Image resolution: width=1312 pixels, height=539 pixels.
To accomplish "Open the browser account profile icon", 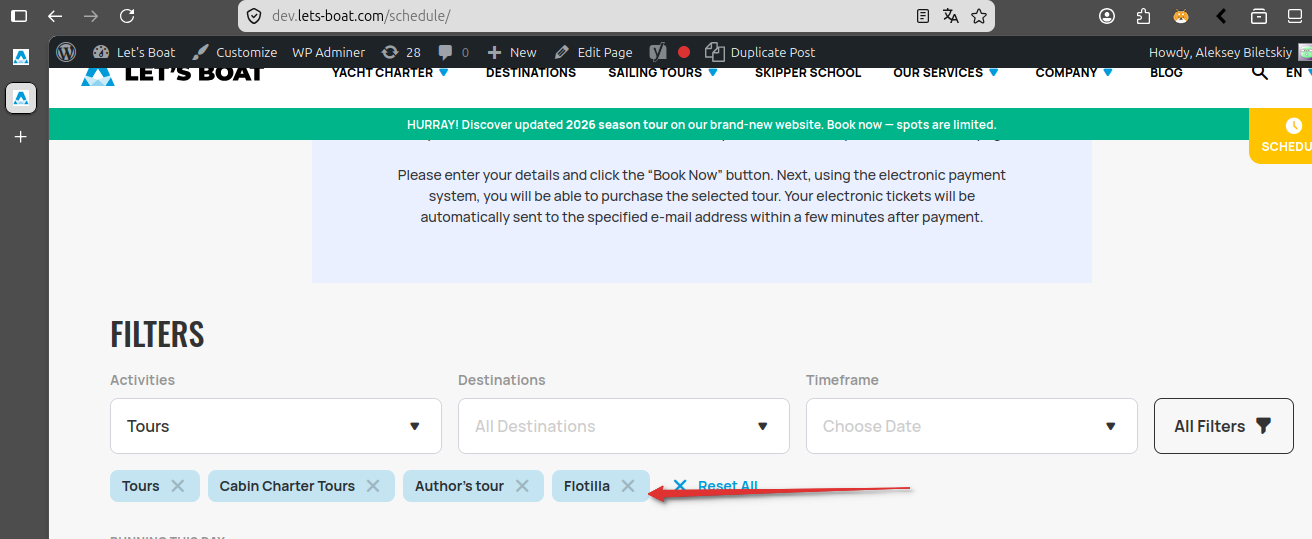I will (1107, 16).
